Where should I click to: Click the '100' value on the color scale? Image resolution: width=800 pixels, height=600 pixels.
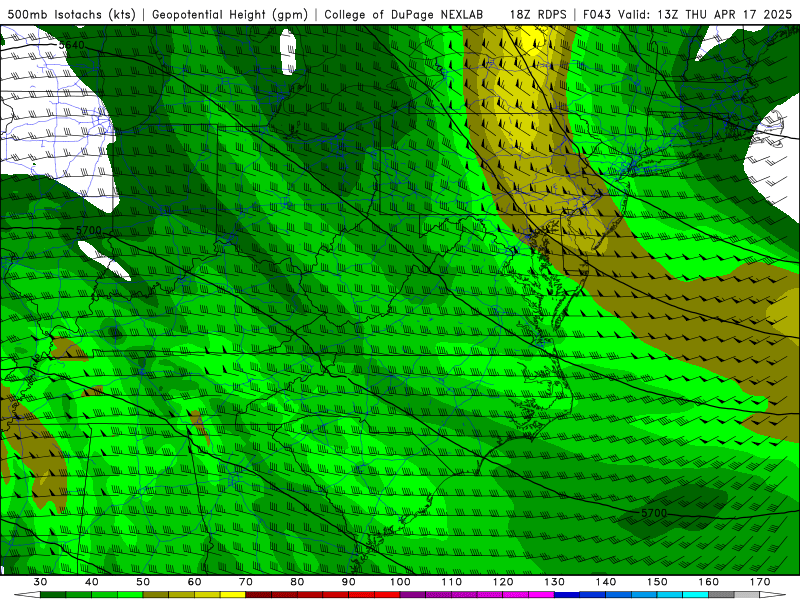(x=400, y=582)
